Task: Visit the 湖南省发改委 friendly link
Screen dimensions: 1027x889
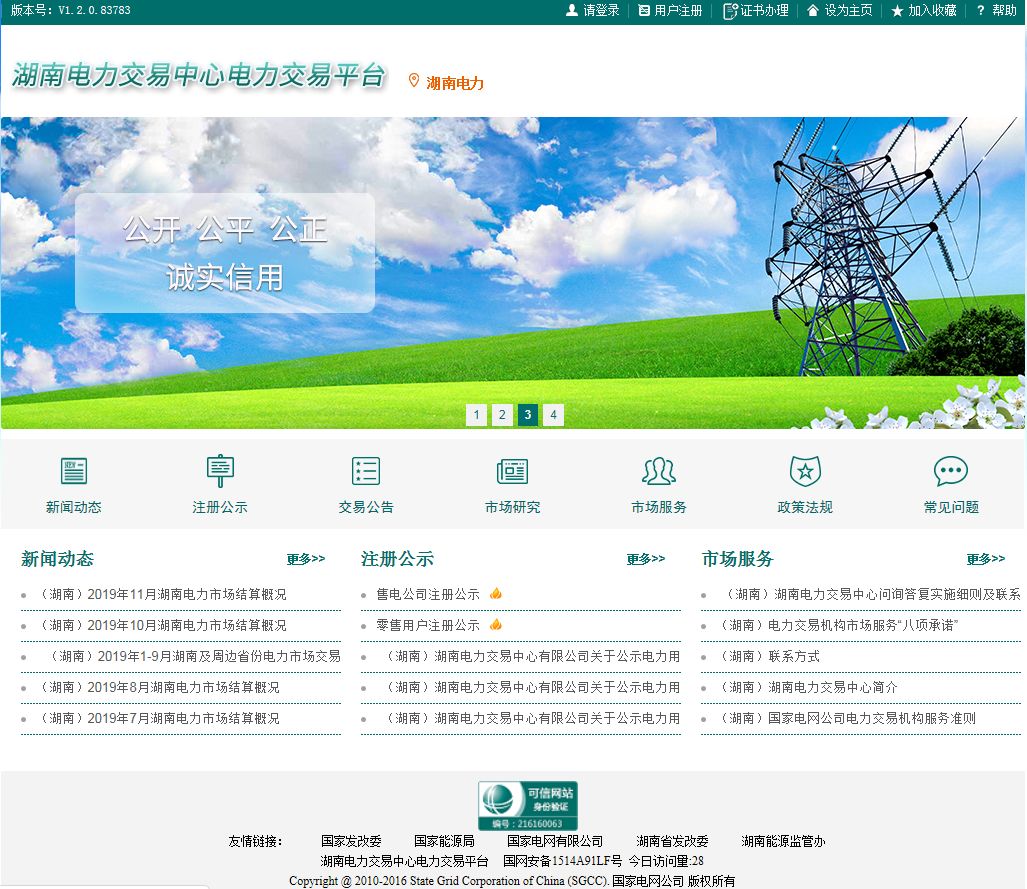Action: pos(672,841)
